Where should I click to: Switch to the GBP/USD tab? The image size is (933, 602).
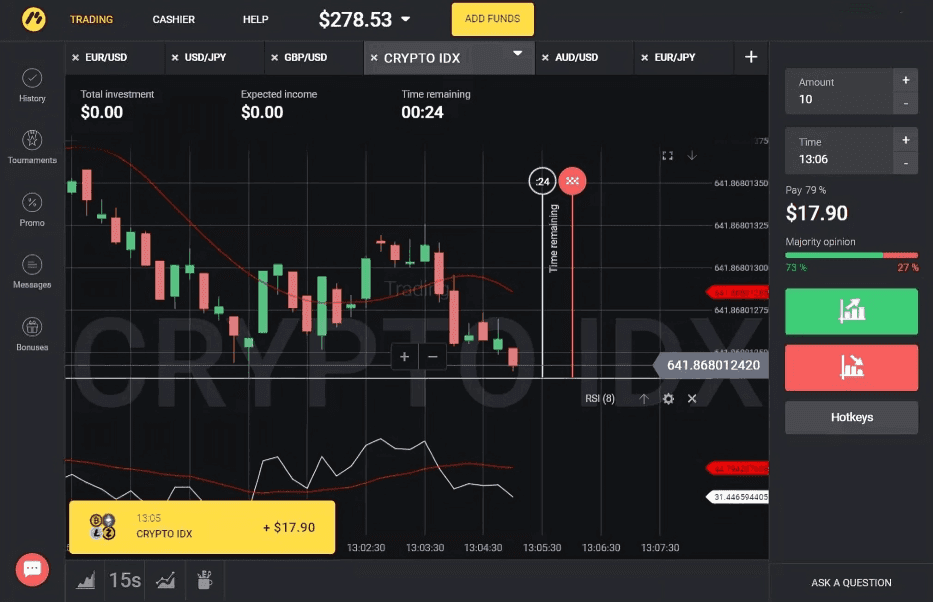[x=305, y=58]
